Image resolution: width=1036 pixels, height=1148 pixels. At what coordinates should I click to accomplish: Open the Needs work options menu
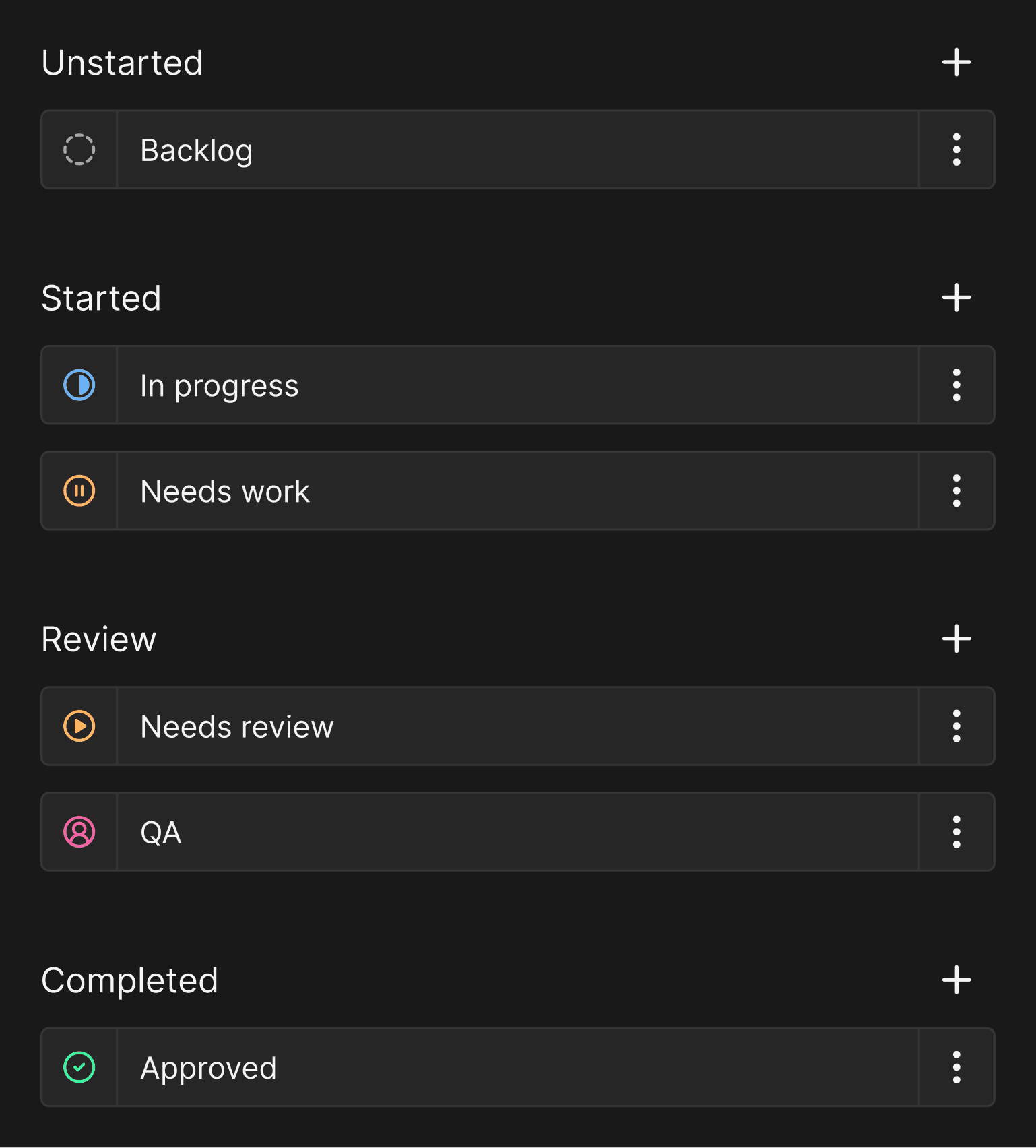pyautogui.click(x=957, y=490)
